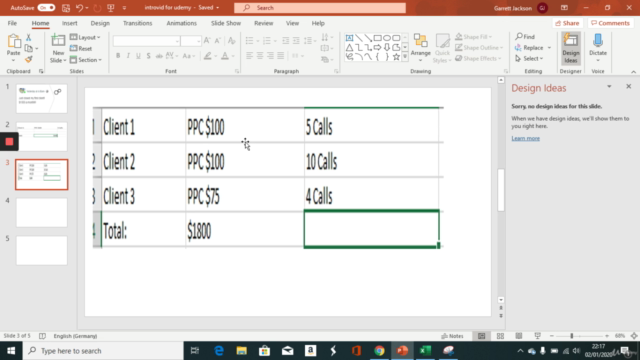Open the Layout dropdown
This screenshot has width=640, height=360.
85,38
